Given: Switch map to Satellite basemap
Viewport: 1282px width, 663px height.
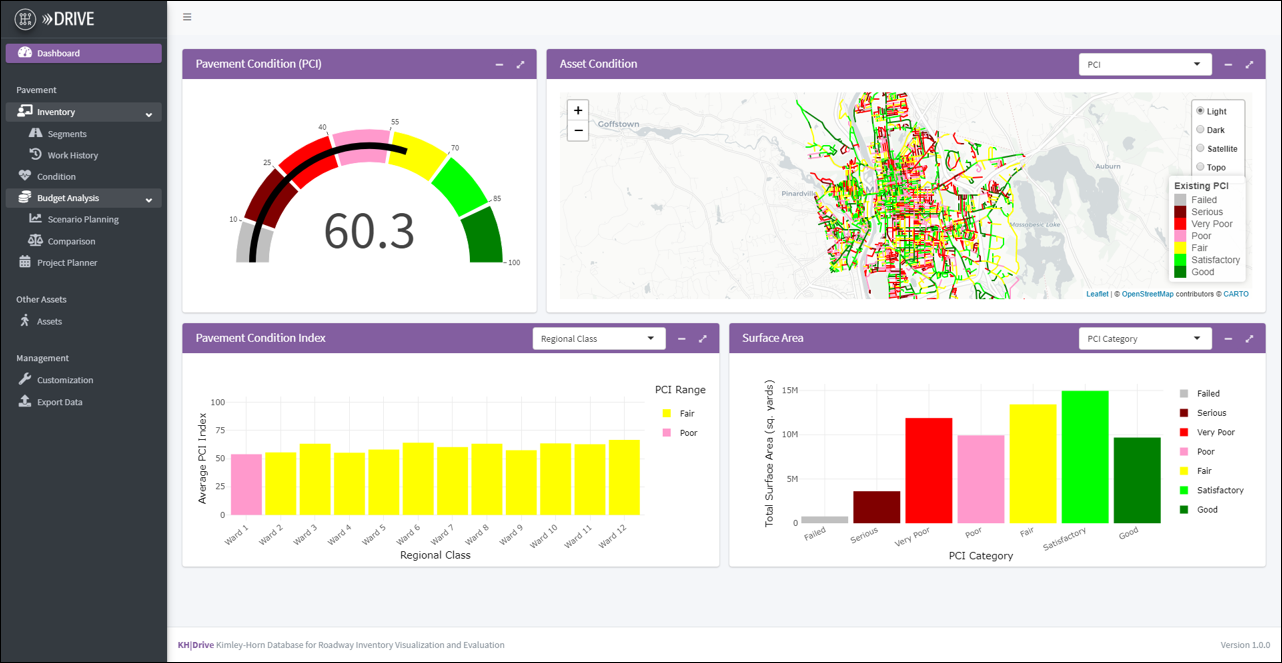Looking at the screenshot, I should (1200, 148).
